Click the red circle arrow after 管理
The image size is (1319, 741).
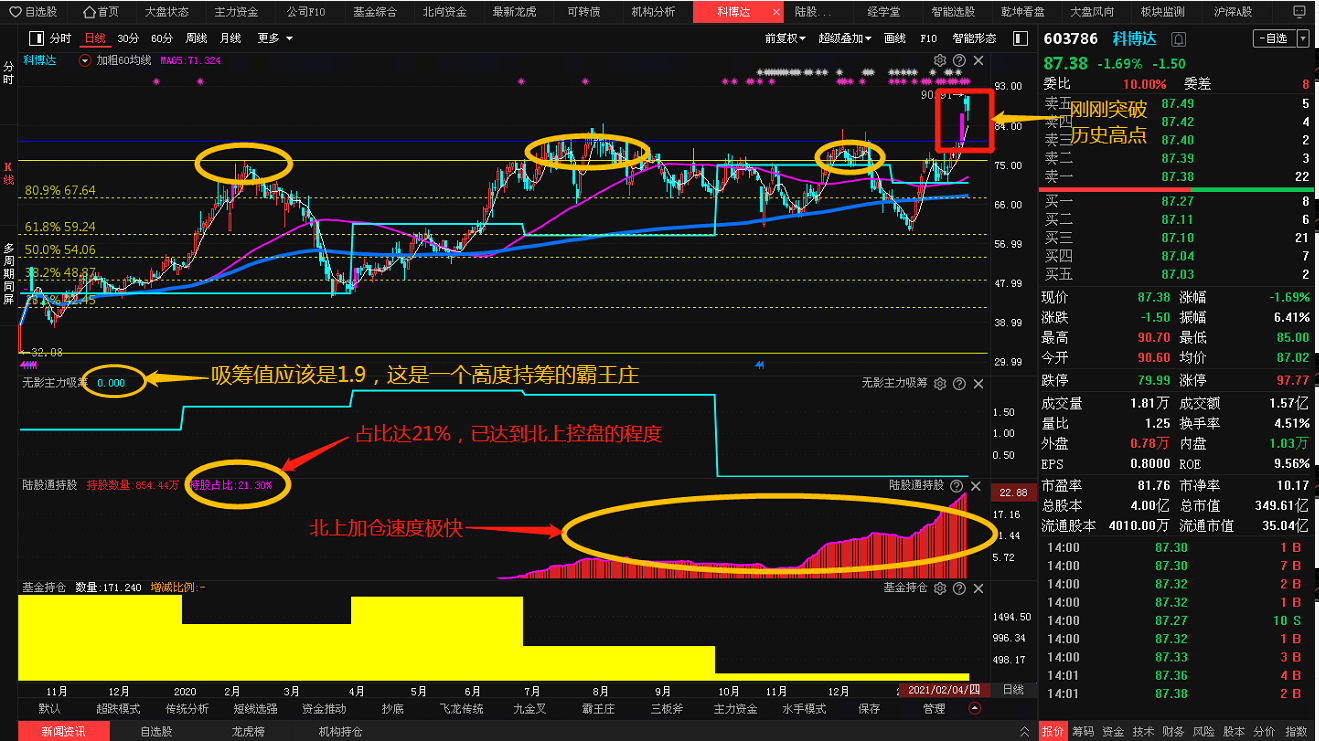(x=975, y=708)
